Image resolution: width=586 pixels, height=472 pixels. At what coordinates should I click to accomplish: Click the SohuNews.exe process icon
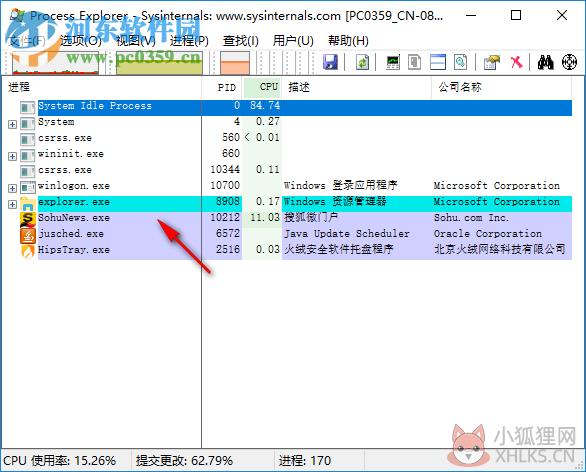pyautogui.click(x=28, y=220)
